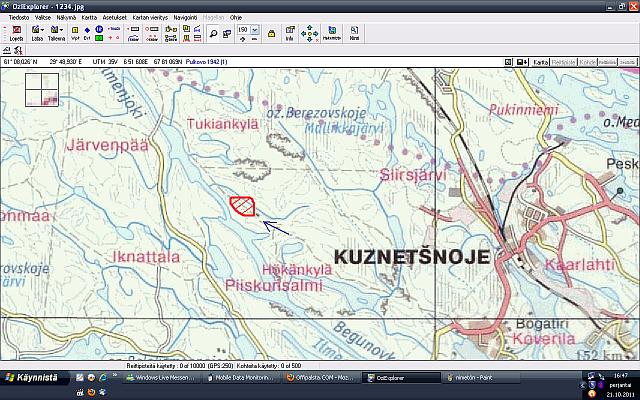Click the Nimi name search icon
The width and height of the screenshot is (640, 400).
click(x=354, y=33)
